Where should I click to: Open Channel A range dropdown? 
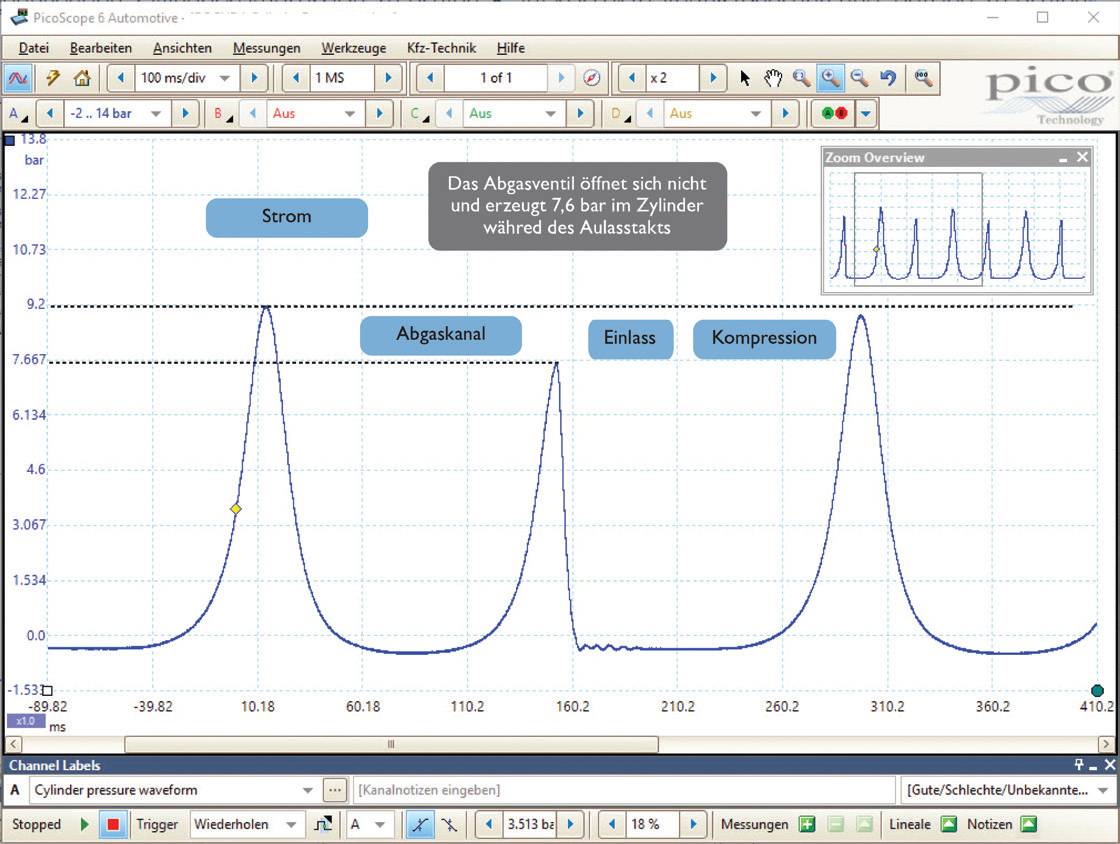[155, 114]
